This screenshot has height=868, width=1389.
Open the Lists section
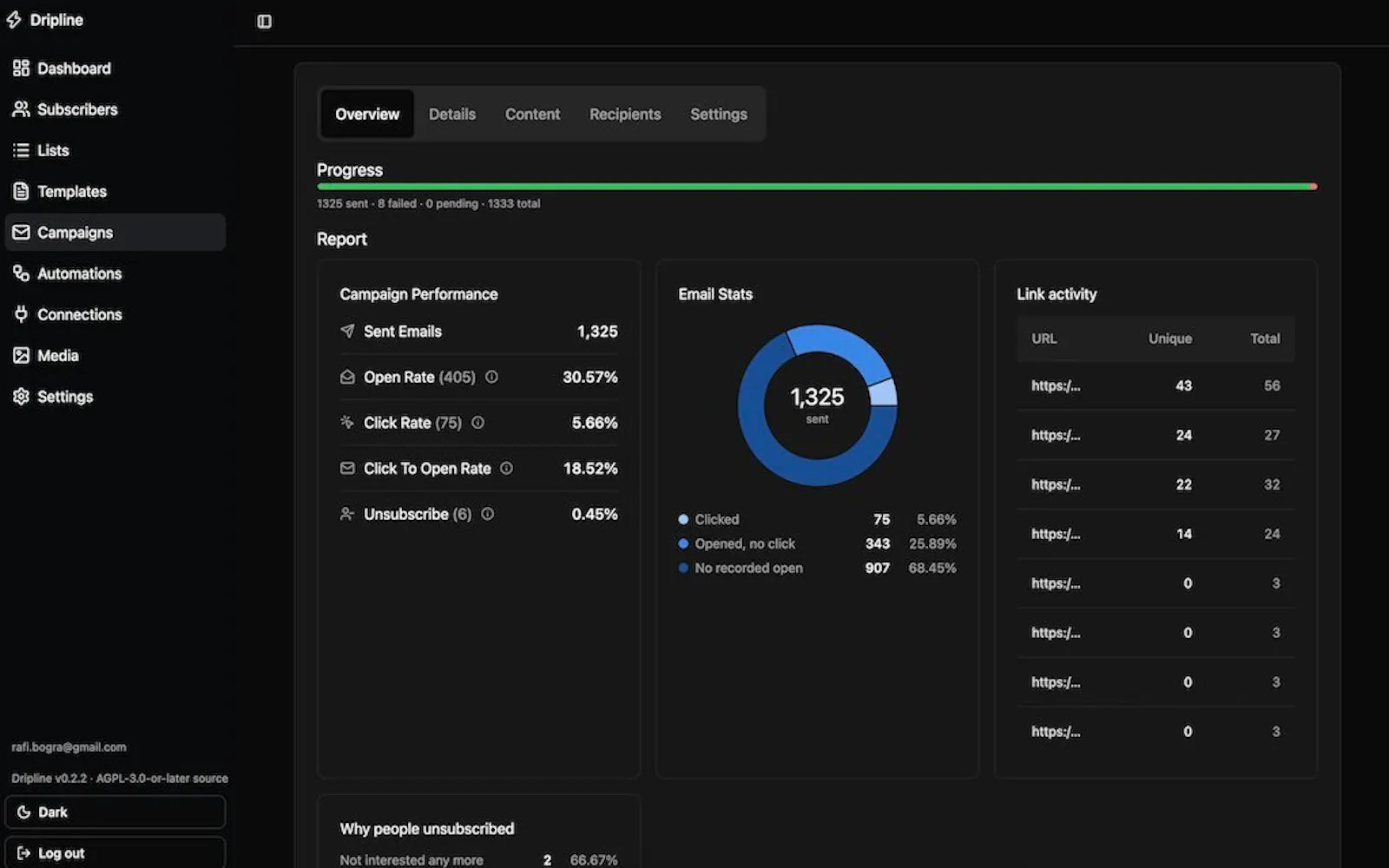[x=115, y=150]
